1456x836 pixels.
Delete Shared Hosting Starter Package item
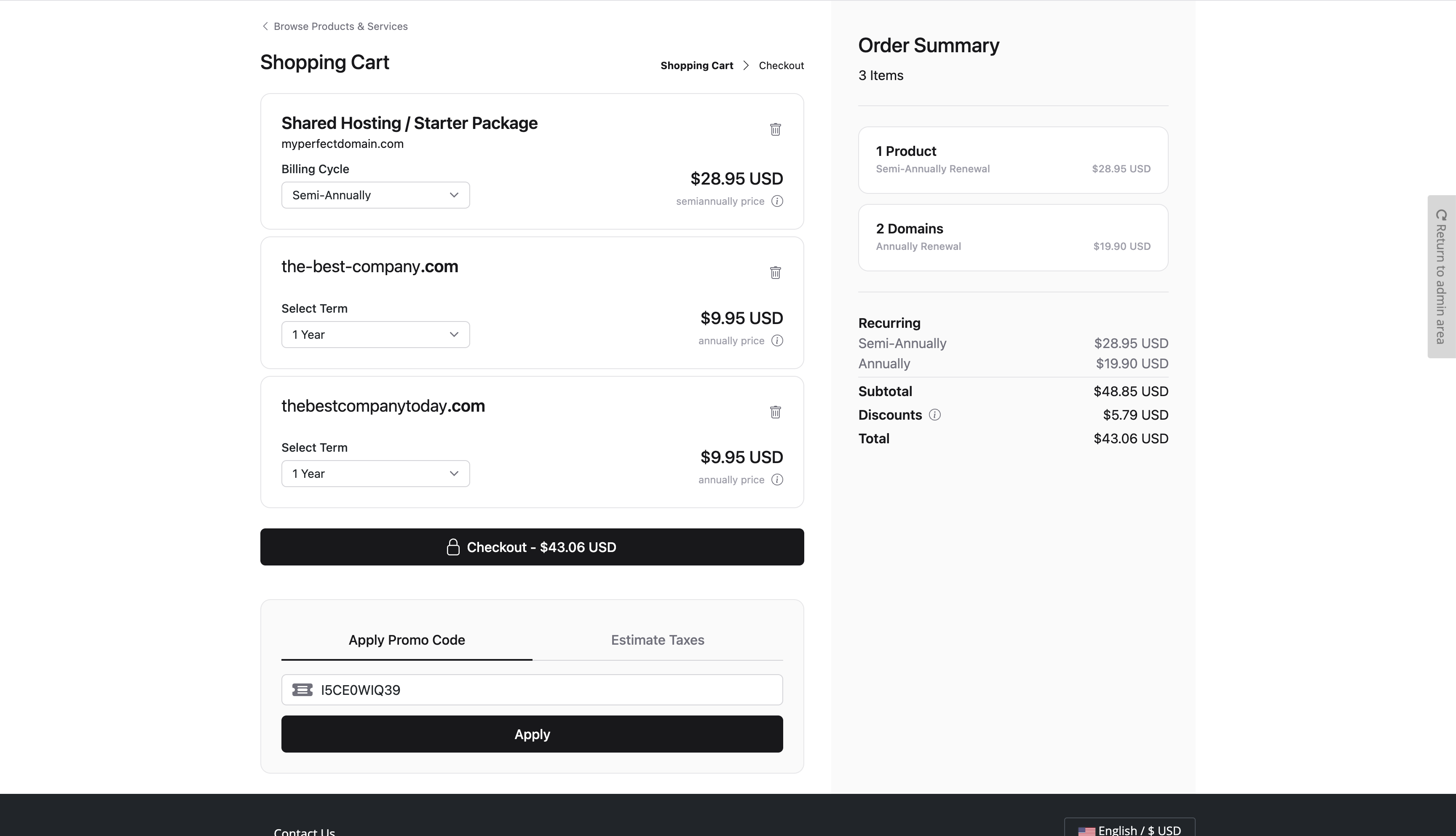tap(775, 129)
